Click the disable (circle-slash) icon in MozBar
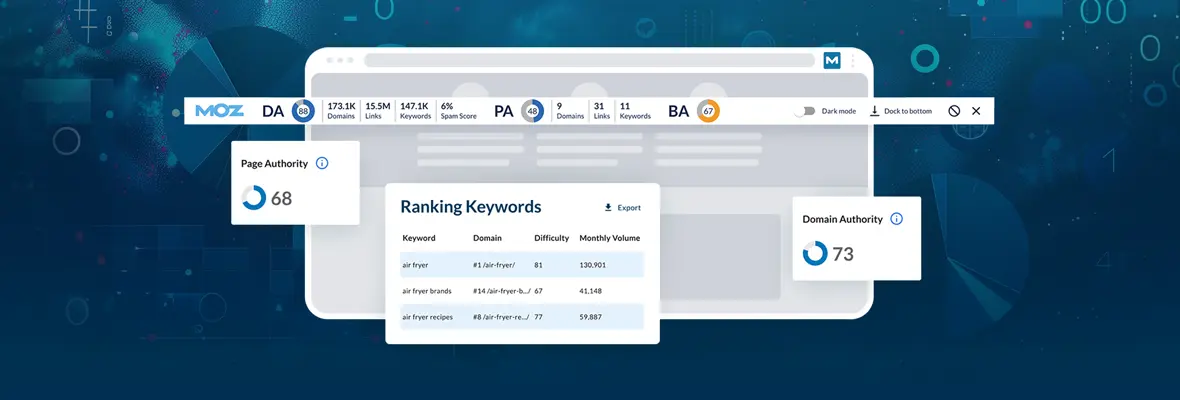Viewport: 1180px width, 400px height. [x=954, y=111]
